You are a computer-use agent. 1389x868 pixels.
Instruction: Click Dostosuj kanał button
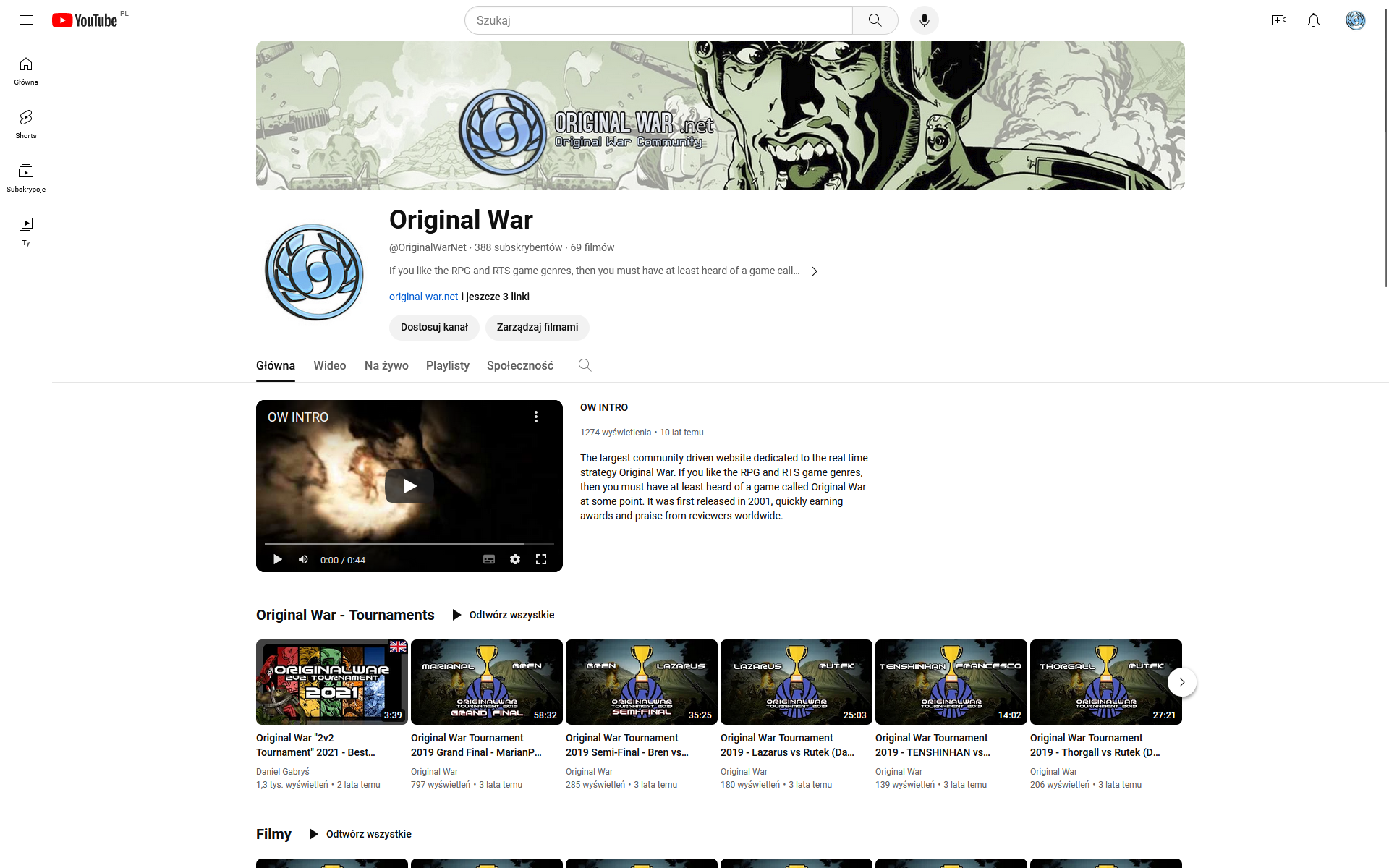pyautogui.click(x=434, y=327)
